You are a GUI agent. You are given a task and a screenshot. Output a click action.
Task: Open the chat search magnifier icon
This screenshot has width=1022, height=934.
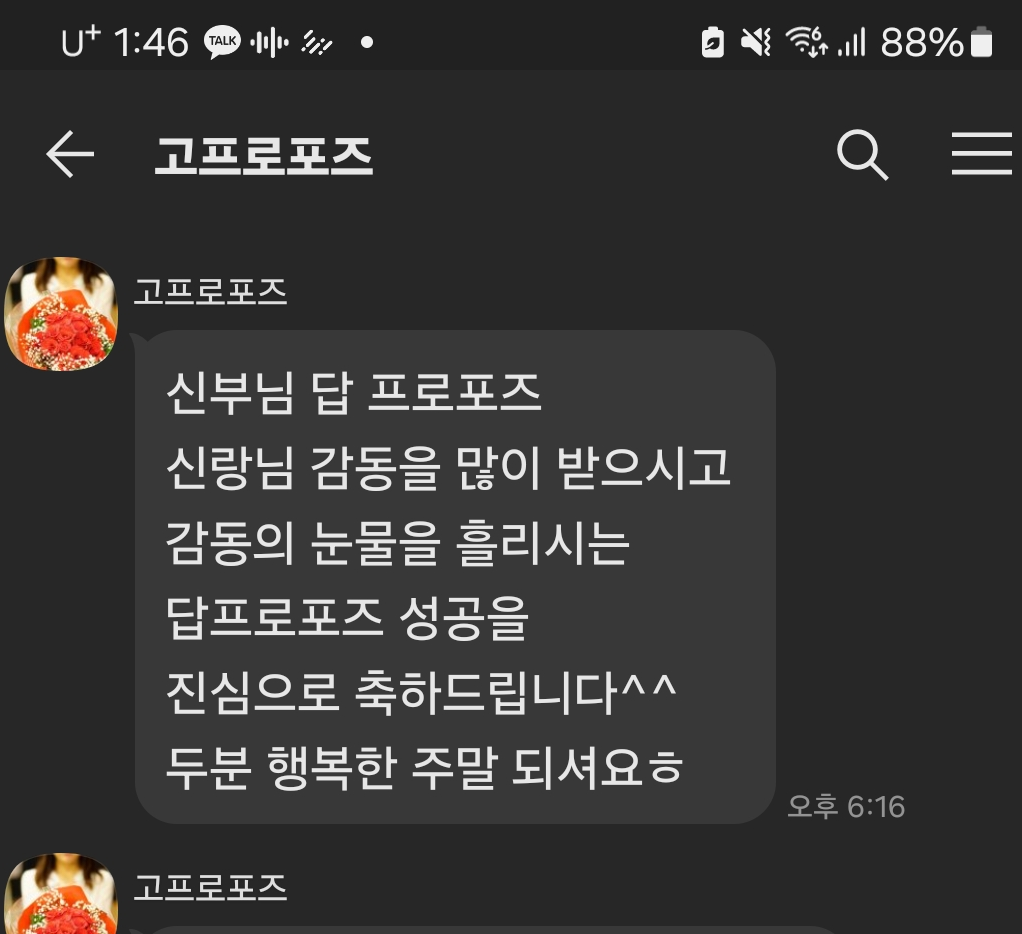(862, 154)
